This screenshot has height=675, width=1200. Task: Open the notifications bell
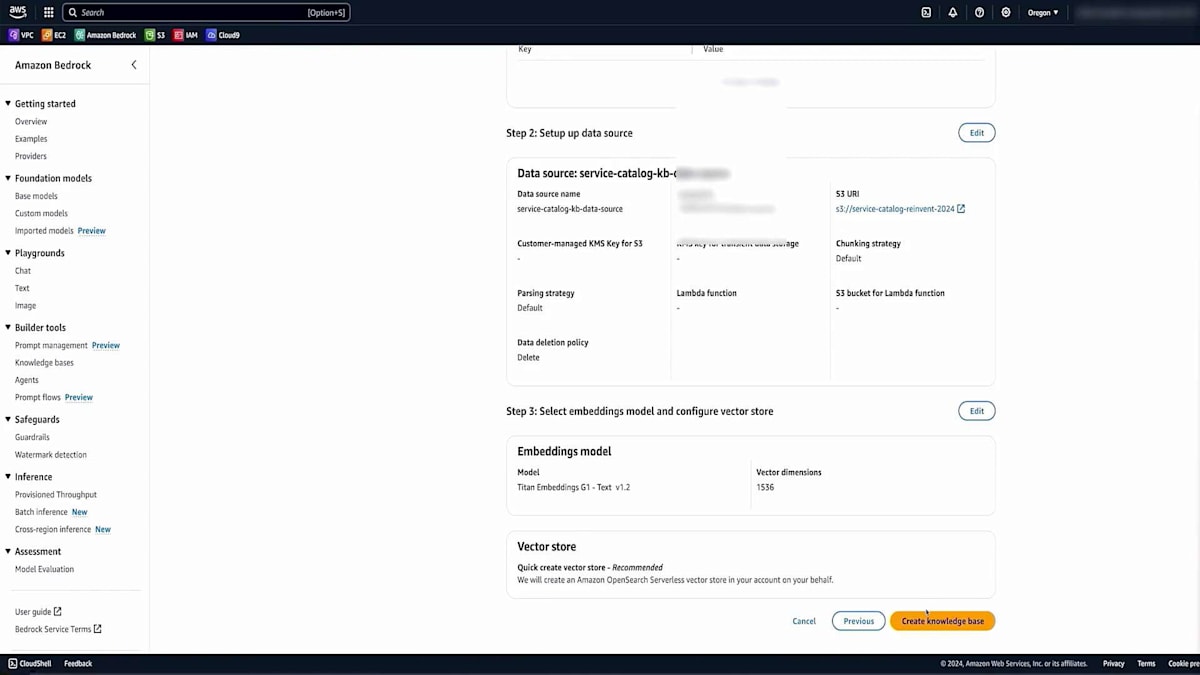pos(953,13)
